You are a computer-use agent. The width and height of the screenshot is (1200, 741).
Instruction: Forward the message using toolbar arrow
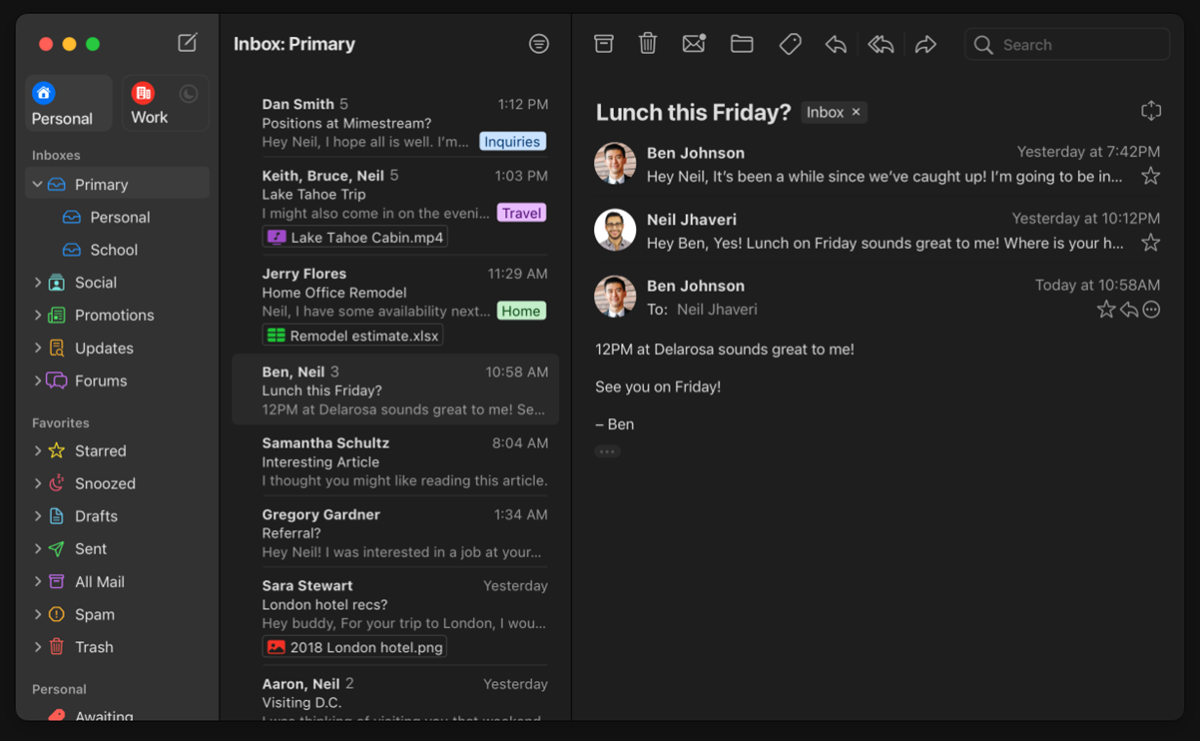(926, 44)
